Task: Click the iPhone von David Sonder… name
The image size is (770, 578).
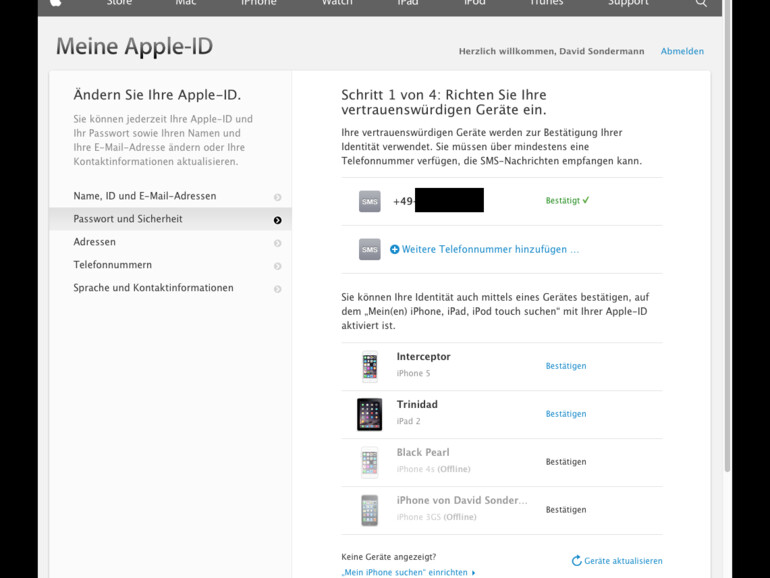Action: [462, 500]
